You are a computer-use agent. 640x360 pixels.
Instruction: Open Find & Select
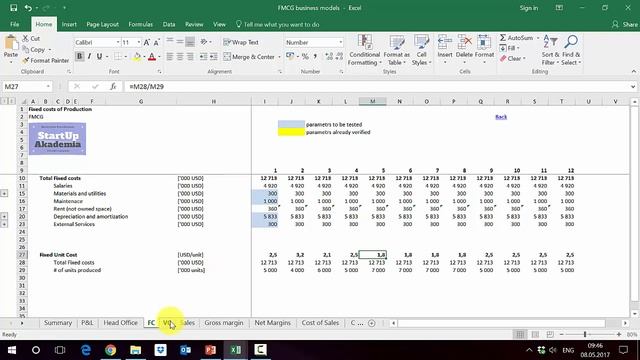tap(571, 50)
